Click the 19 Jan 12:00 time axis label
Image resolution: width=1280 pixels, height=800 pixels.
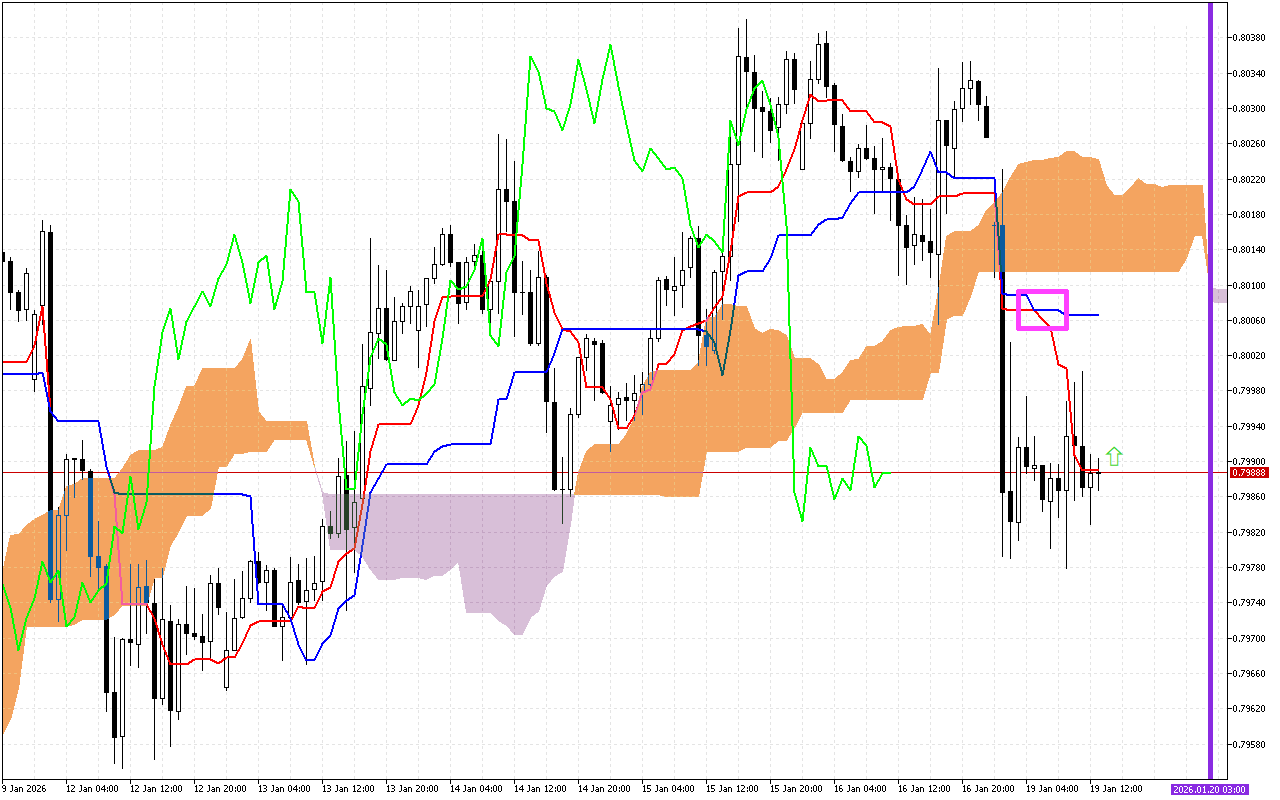pos(1115,789)
